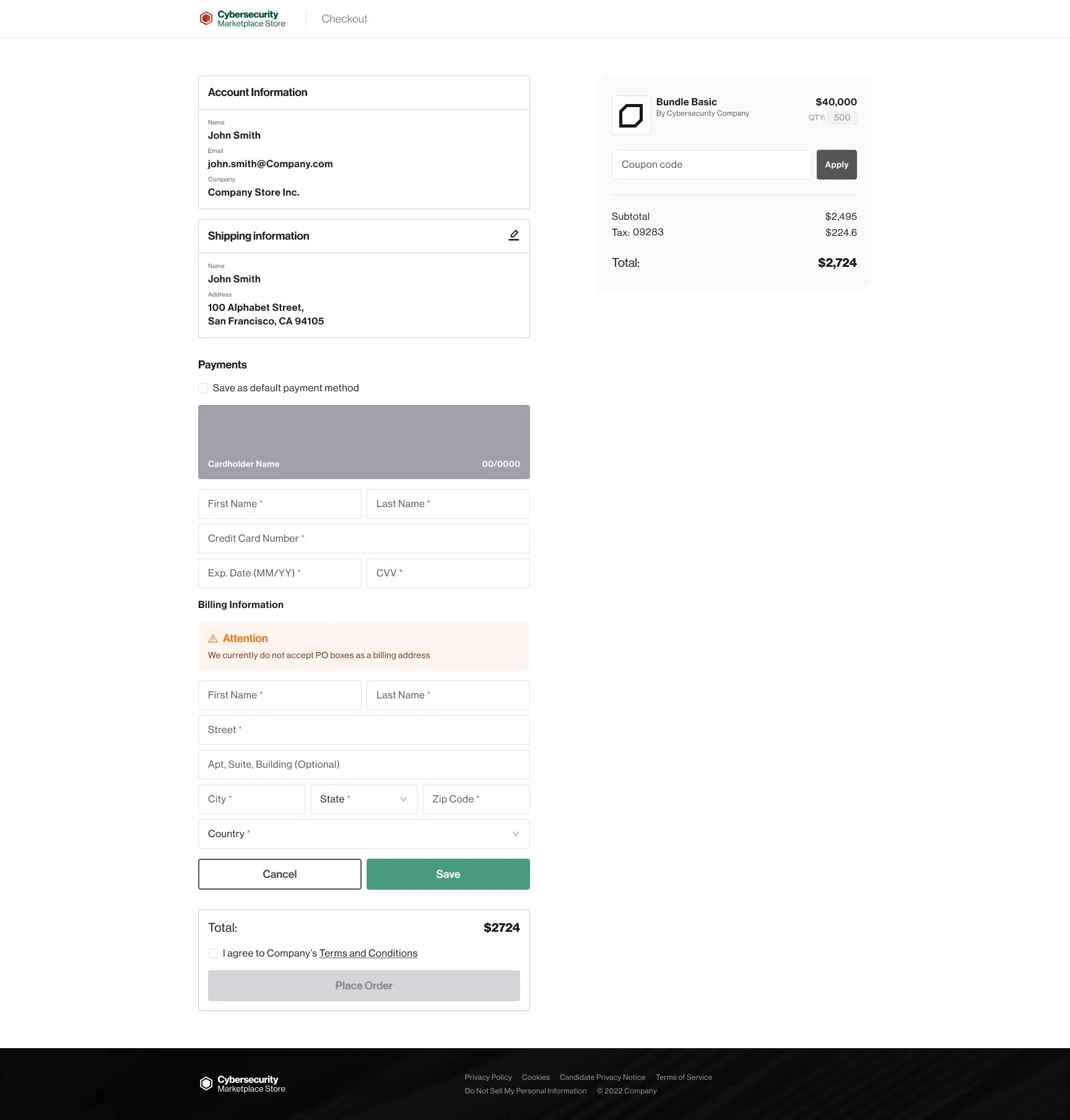Click the Credit Card Number field
The width and height of the screenshot is (1070, 1120).
(x=363, y=538)
